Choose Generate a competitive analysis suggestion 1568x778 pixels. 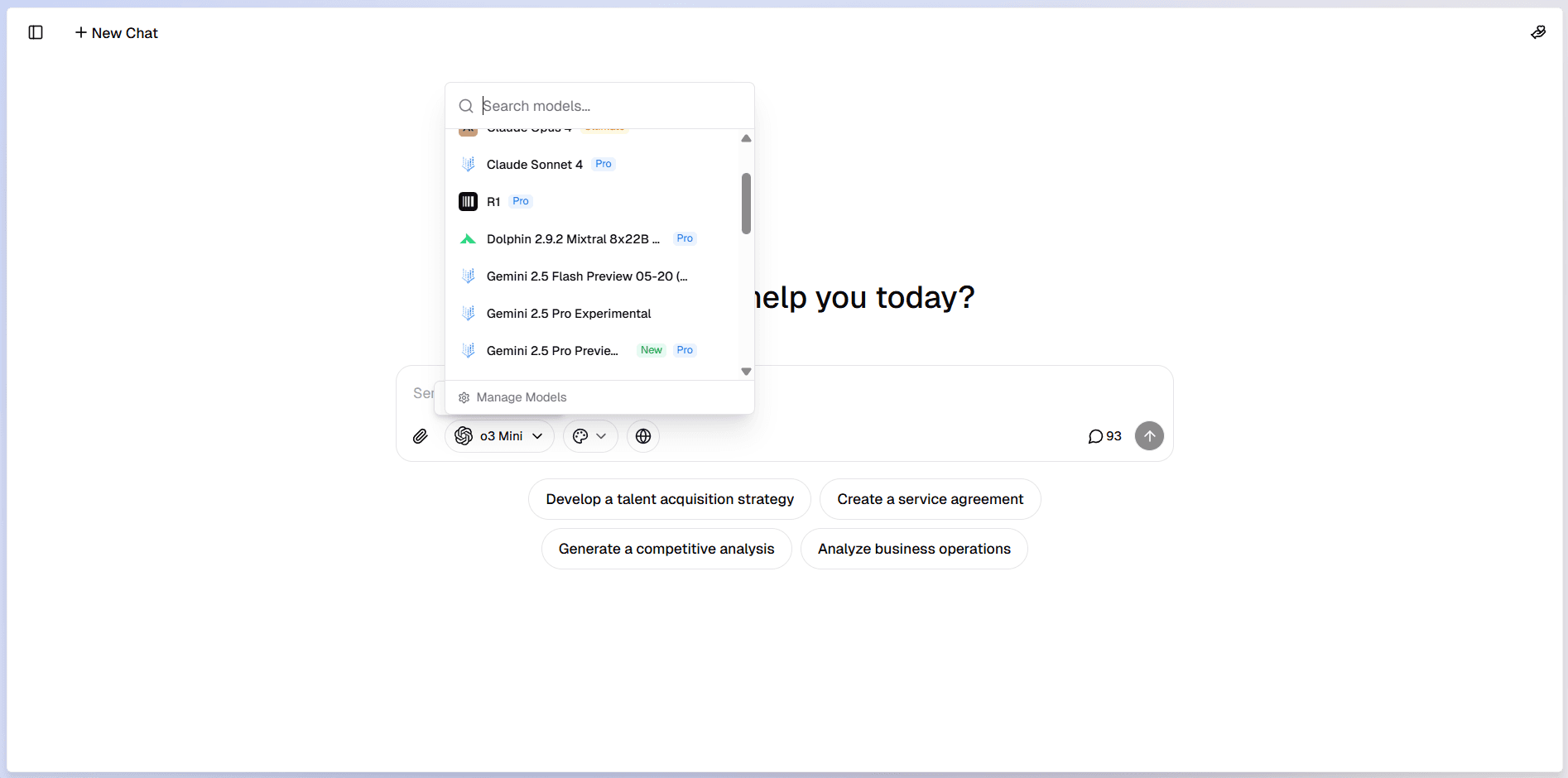666,549
